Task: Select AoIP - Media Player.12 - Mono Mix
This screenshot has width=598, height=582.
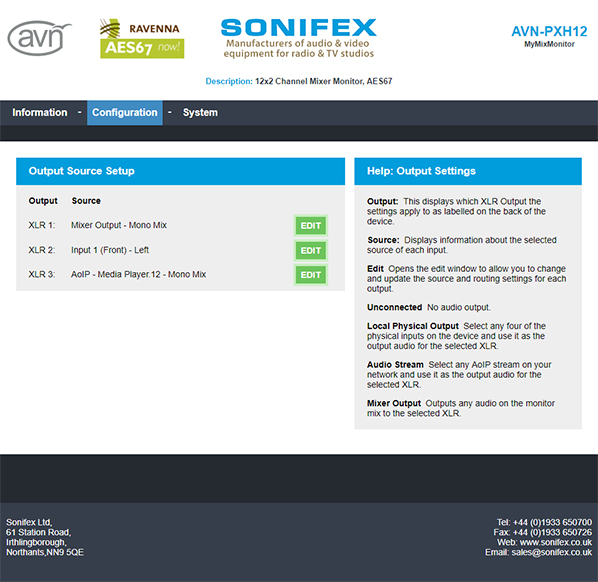Action: (138, 275)
